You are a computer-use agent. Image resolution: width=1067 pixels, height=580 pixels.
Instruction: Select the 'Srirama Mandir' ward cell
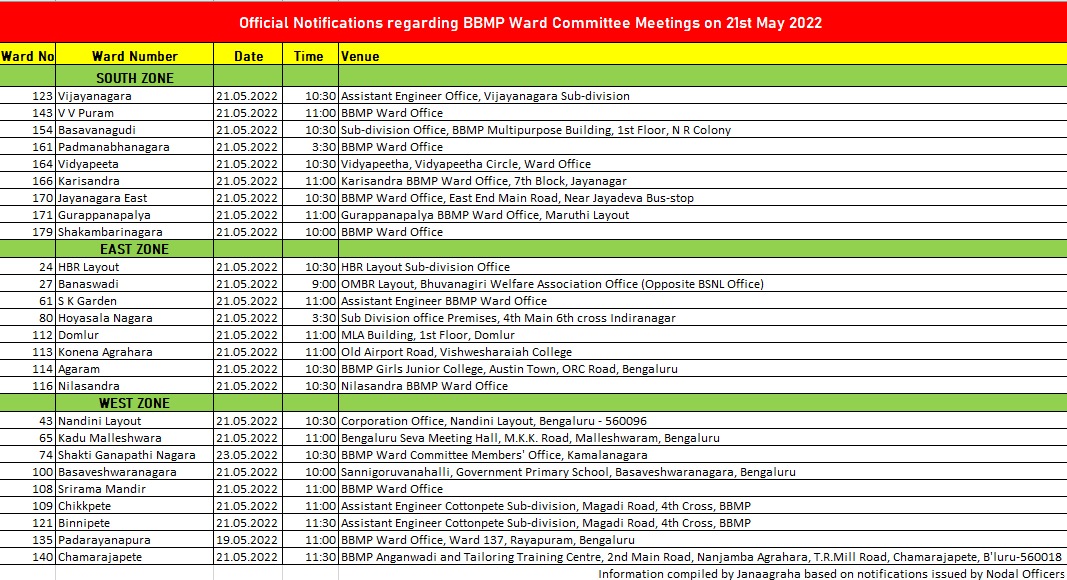135,489
